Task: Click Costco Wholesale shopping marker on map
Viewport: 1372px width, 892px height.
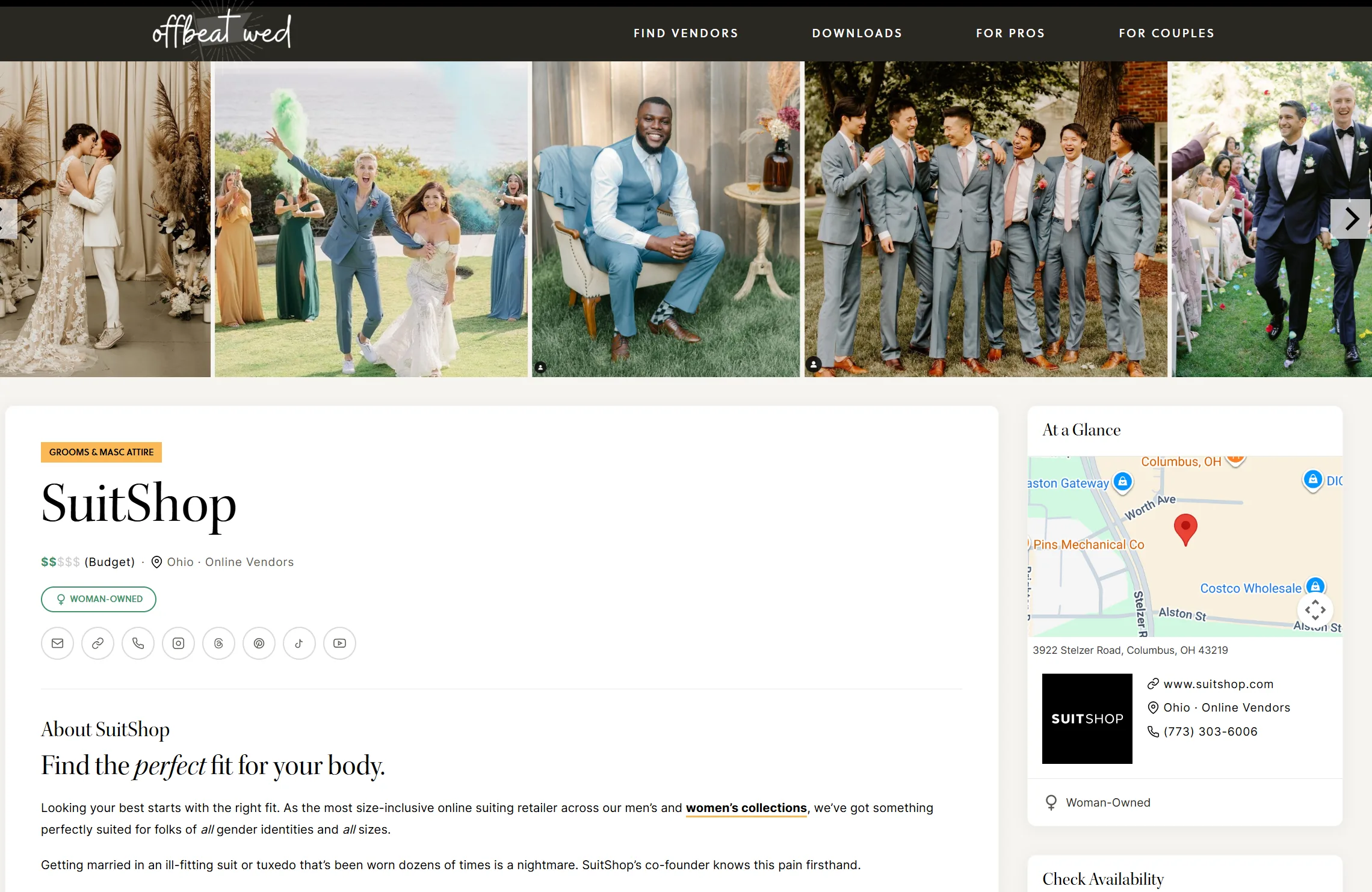Action: tap(1315, 586)
